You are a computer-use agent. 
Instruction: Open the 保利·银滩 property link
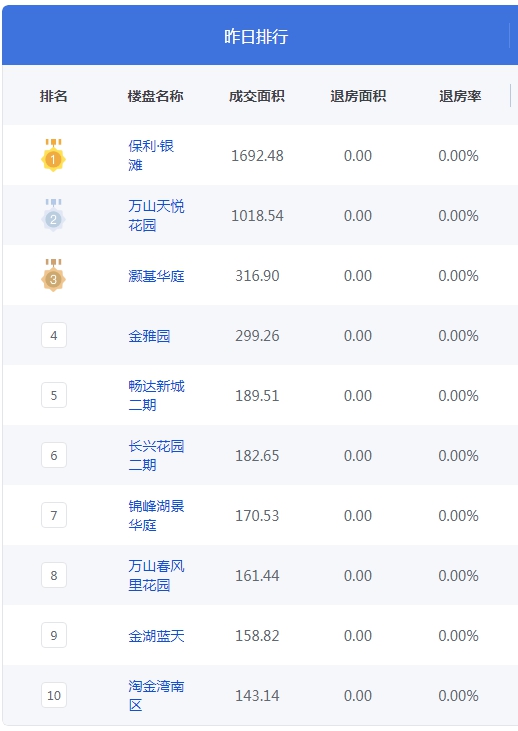click(151, 155)
